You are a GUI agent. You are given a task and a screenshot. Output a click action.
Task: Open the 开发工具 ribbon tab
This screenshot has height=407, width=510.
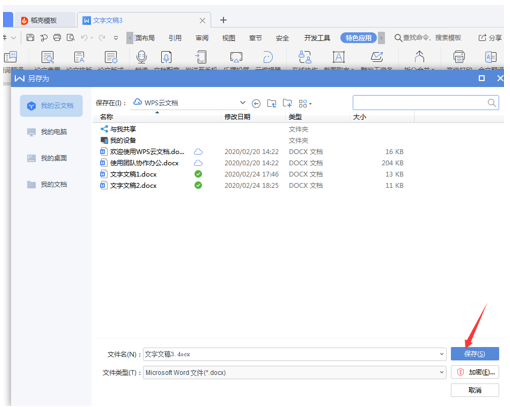coord(317,38)
